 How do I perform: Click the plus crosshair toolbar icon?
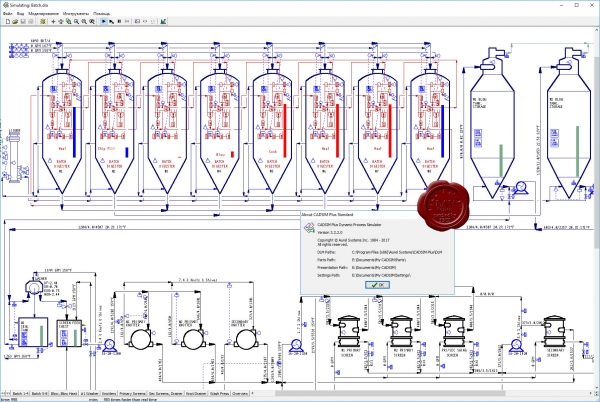point(53,22)
